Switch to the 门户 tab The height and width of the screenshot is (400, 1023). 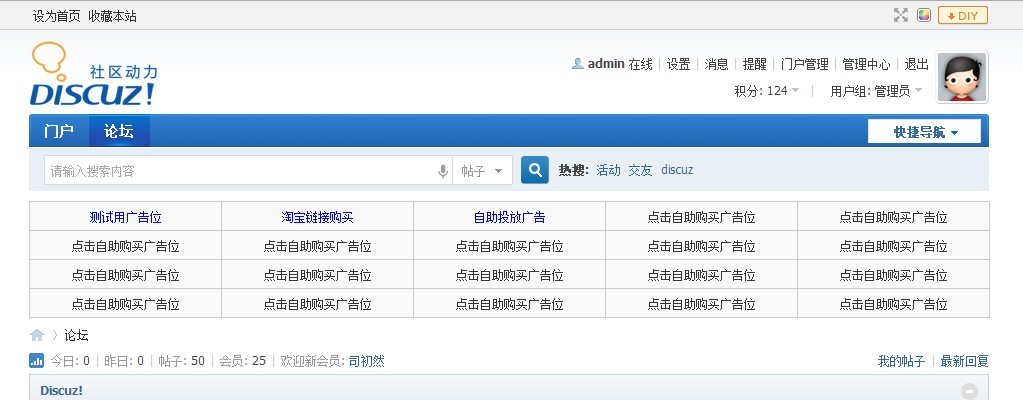[59, 131]
